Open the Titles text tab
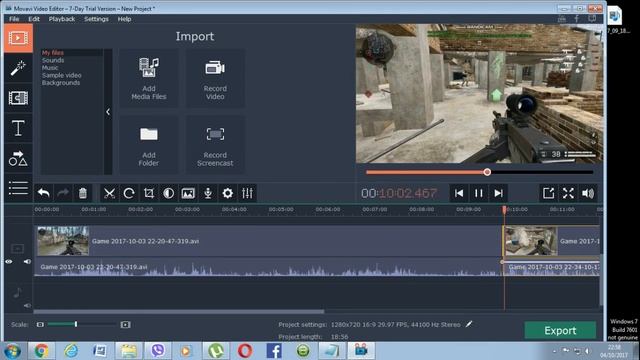Image resolution: width=640 pixels, height=360 pixels. click(x=18, y=128)
